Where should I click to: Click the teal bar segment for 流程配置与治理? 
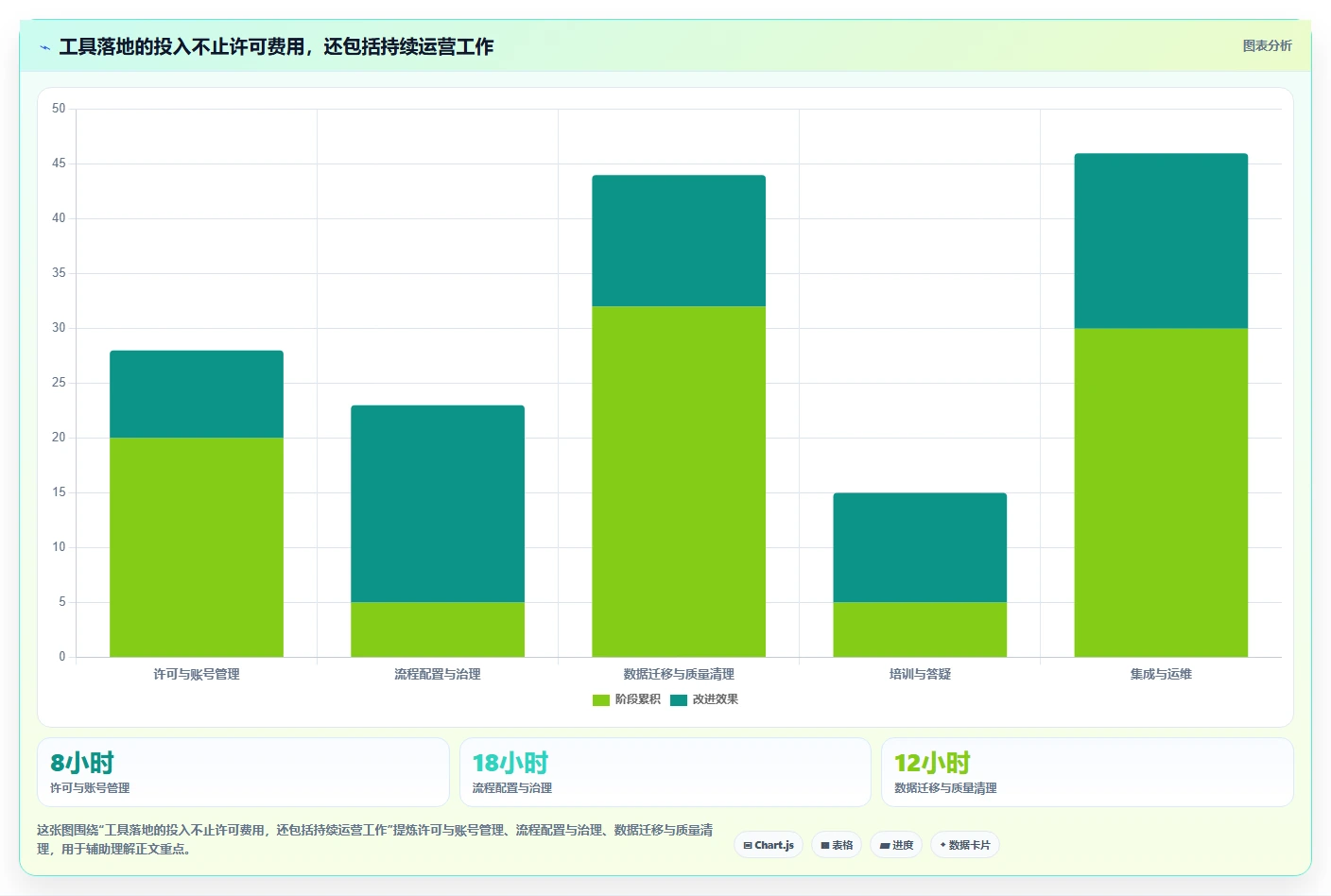point(438,504)
